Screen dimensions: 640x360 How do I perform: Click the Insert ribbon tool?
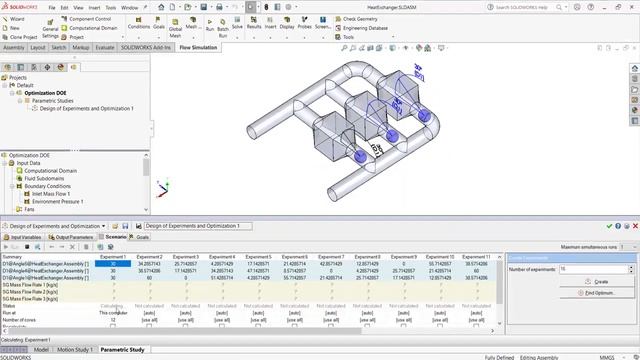tap(270, 23)
